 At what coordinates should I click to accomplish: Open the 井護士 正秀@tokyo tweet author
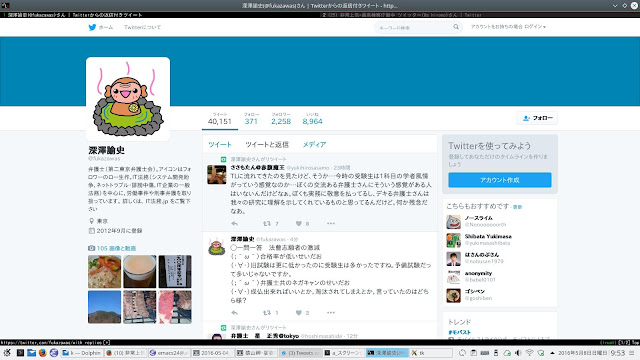click(264, 336)
